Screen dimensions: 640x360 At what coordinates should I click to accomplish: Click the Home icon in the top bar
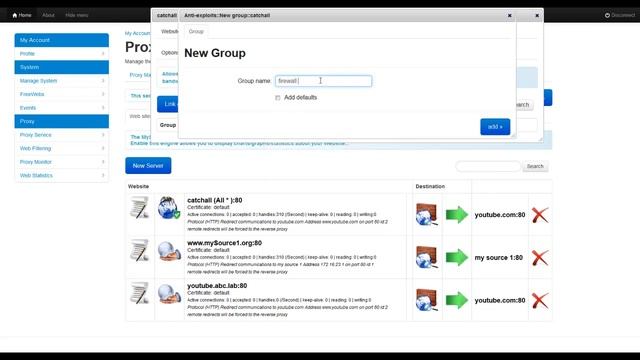pos(15,15)
